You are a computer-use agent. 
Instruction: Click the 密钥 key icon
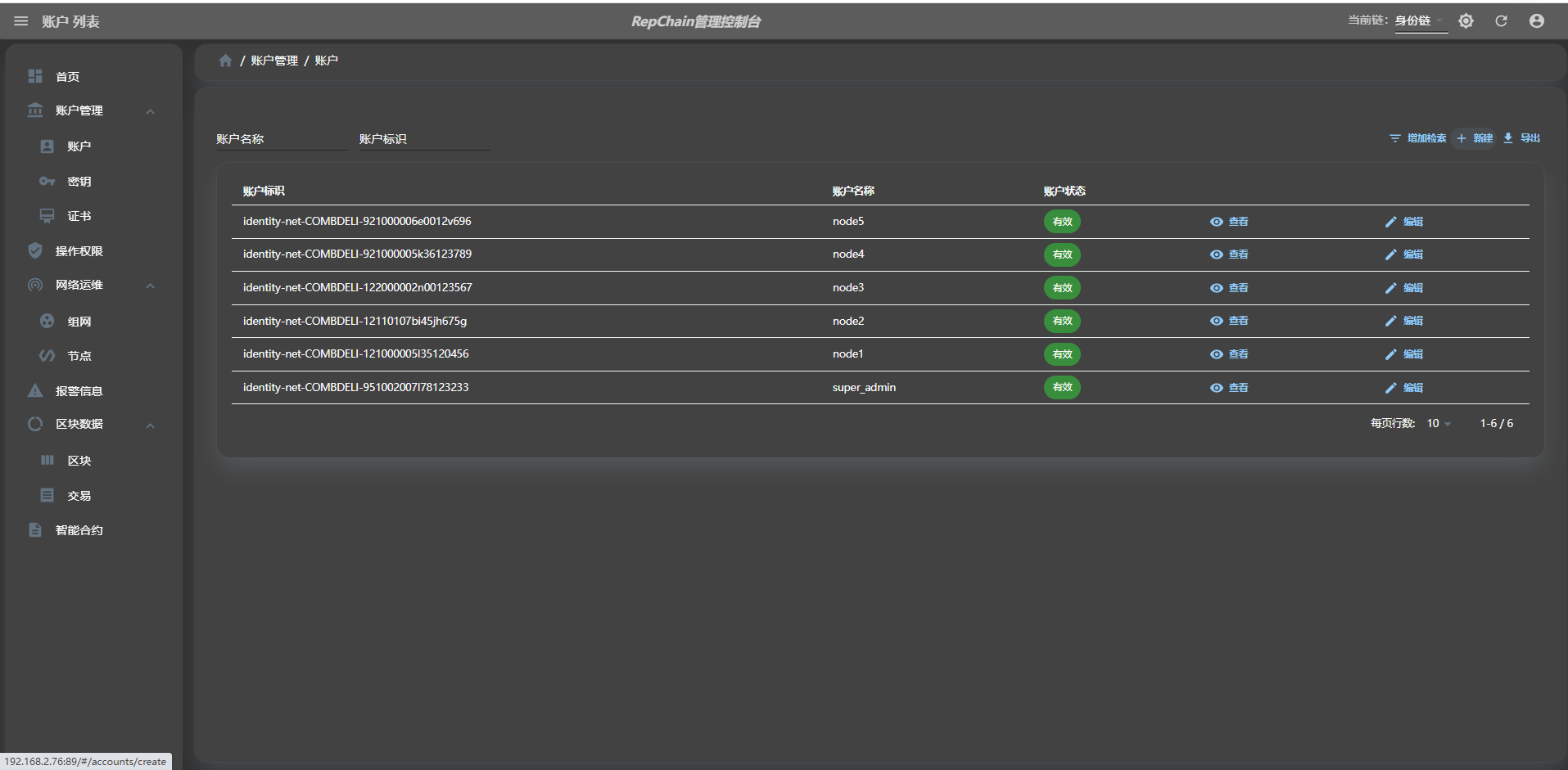(x=47, y=181)
